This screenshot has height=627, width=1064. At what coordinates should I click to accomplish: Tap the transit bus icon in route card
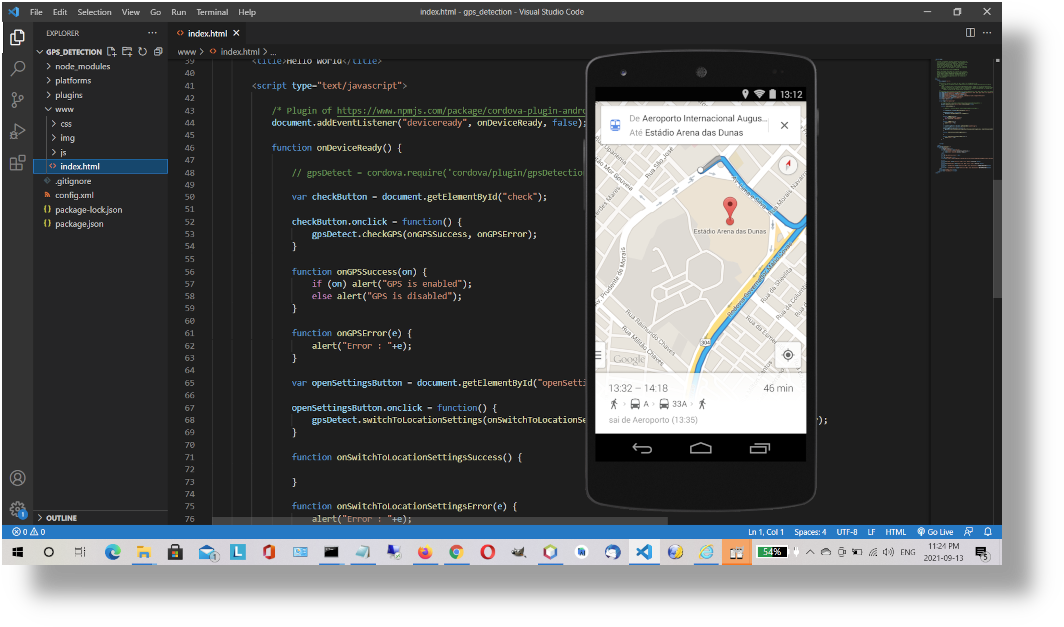coord(615,125)
